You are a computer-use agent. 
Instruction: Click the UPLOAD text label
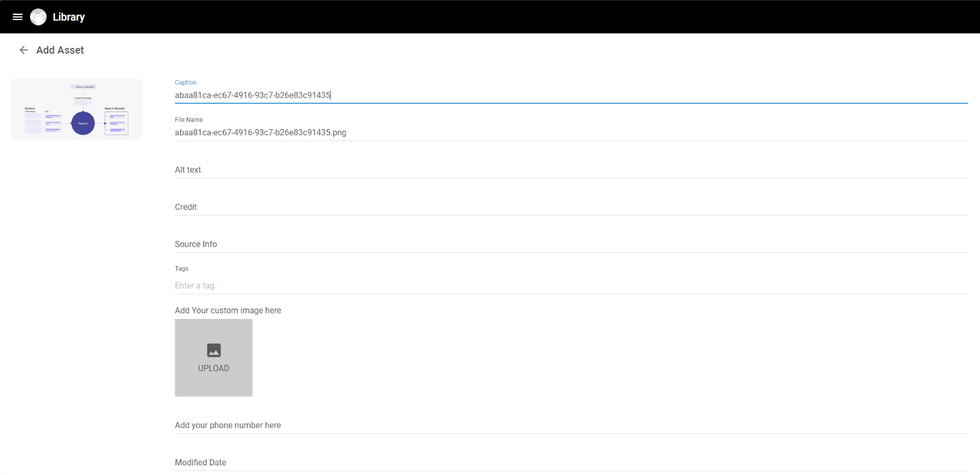213,368
